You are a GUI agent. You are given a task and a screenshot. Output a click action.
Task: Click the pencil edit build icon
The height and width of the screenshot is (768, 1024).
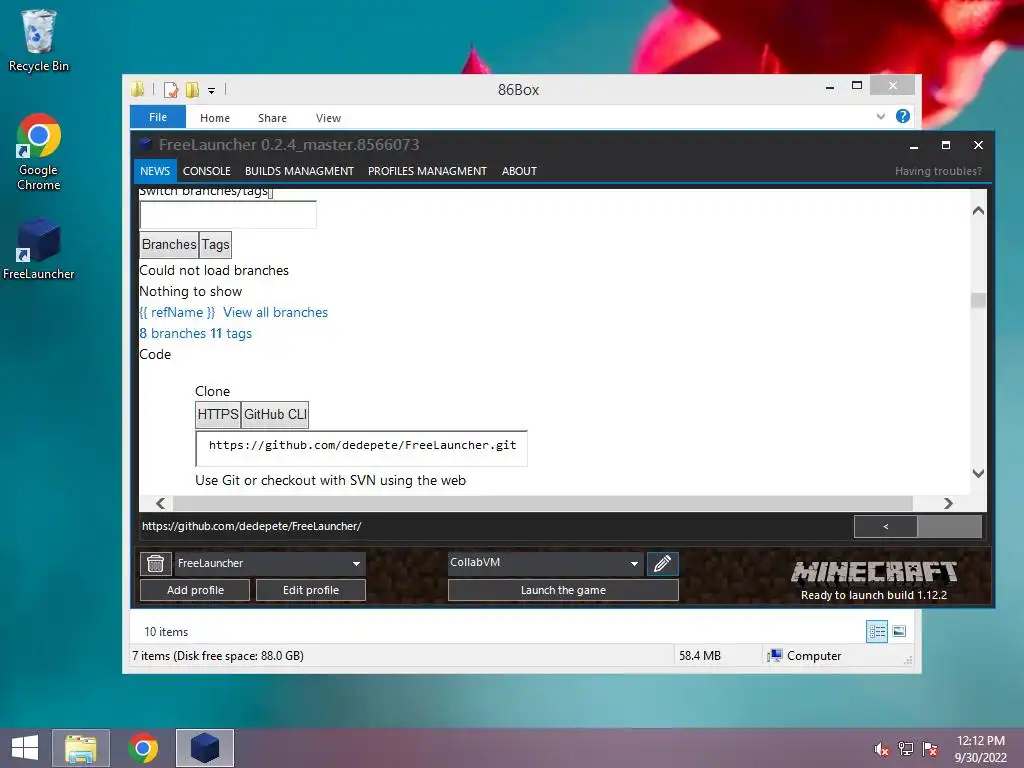tap(662, 563)
